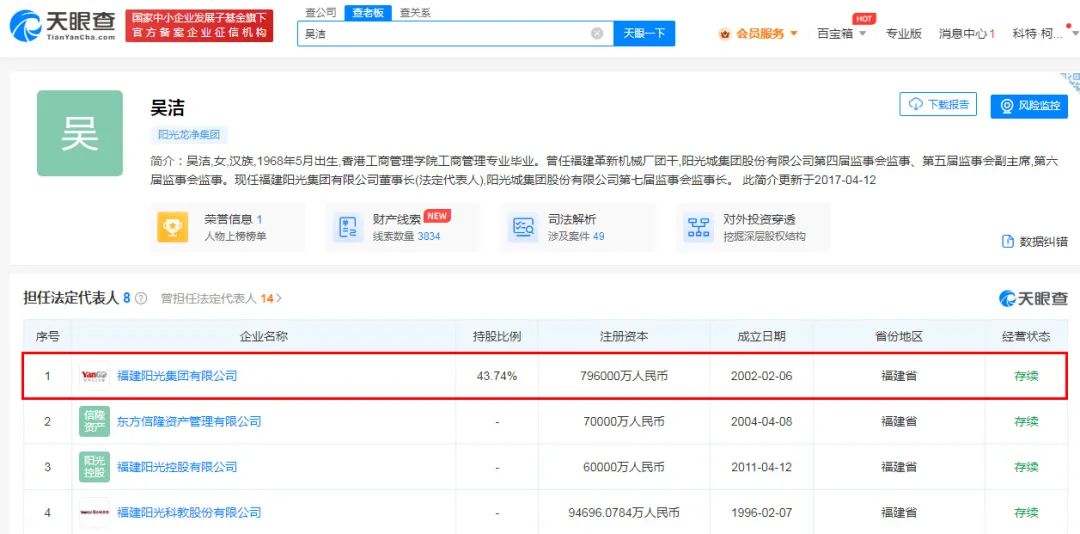Click the 1996-02-07 date cell

(x=761, y=513)
